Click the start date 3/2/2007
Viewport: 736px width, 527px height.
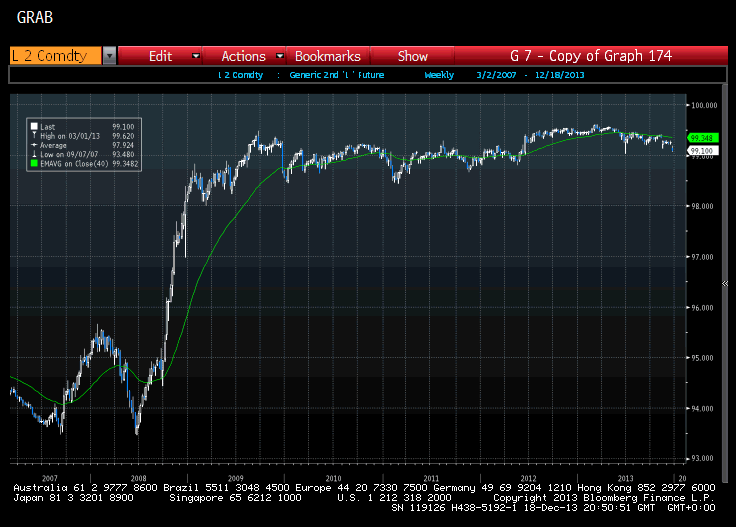(x=496, y=75)
